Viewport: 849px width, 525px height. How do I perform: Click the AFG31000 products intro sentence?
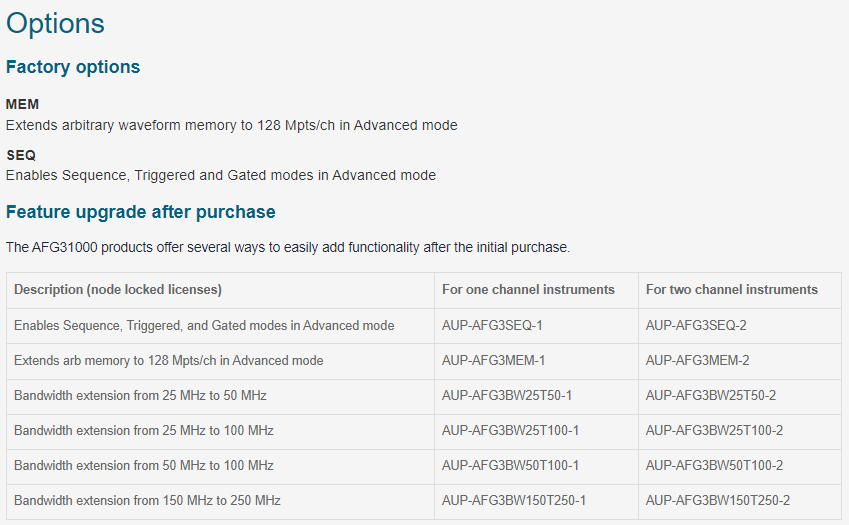point(288,247)
